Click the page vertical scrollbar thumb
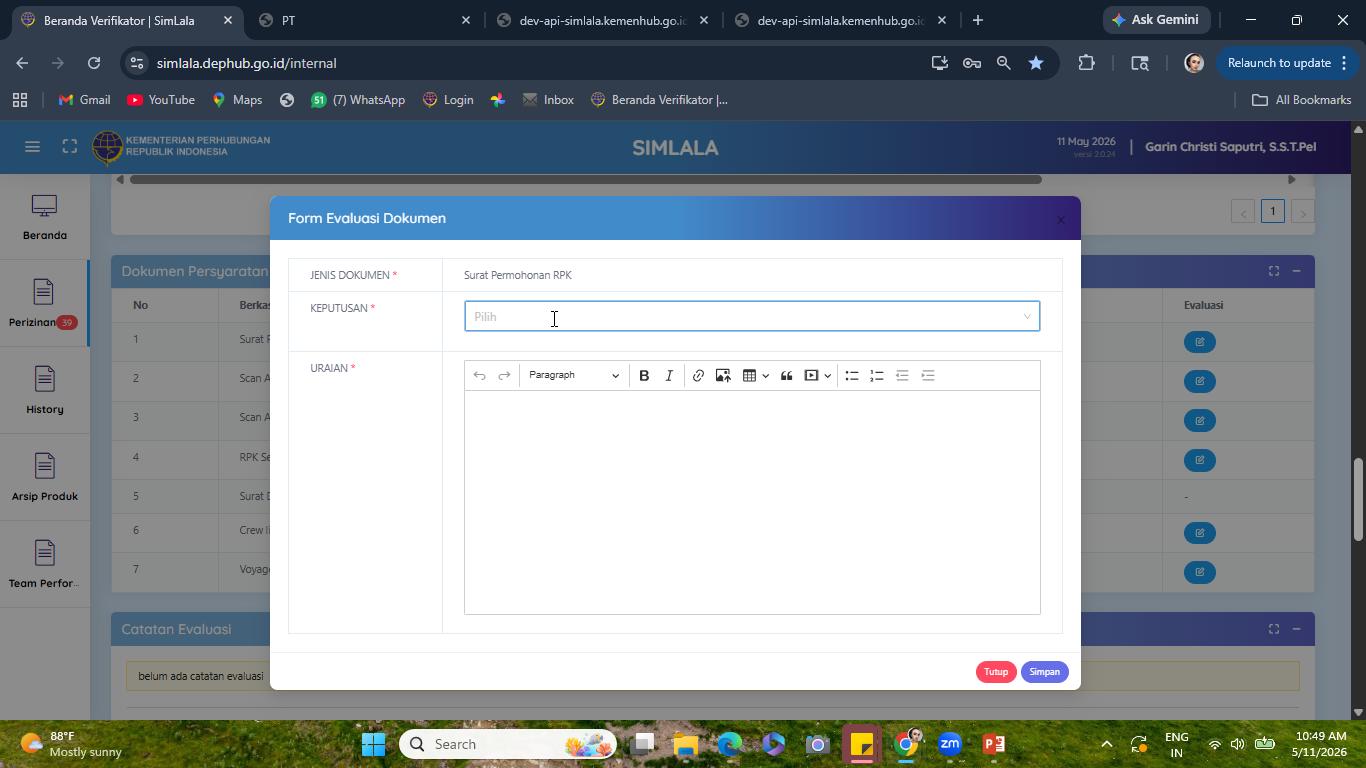This screenshot has height=768, width=1366. point(1358,499)
